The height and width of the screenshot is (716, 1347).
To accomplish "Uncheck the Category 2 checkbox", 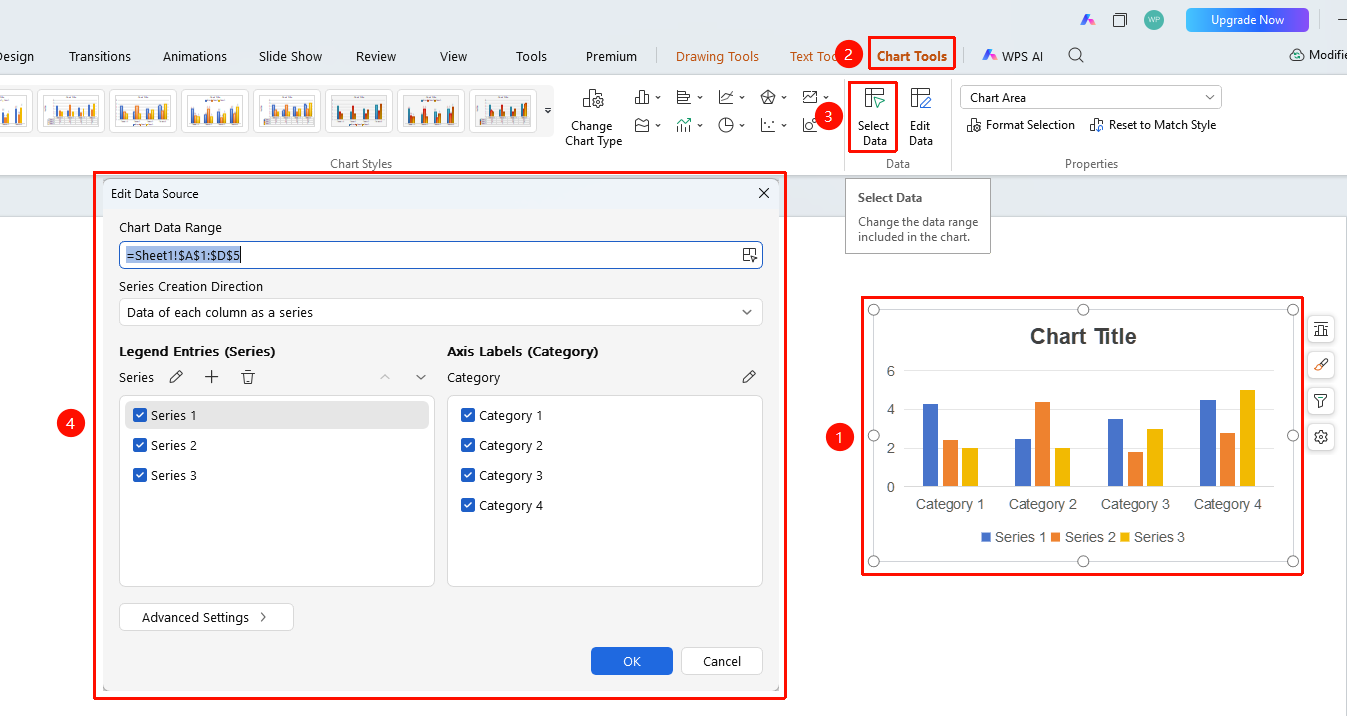I will [468, 445].
